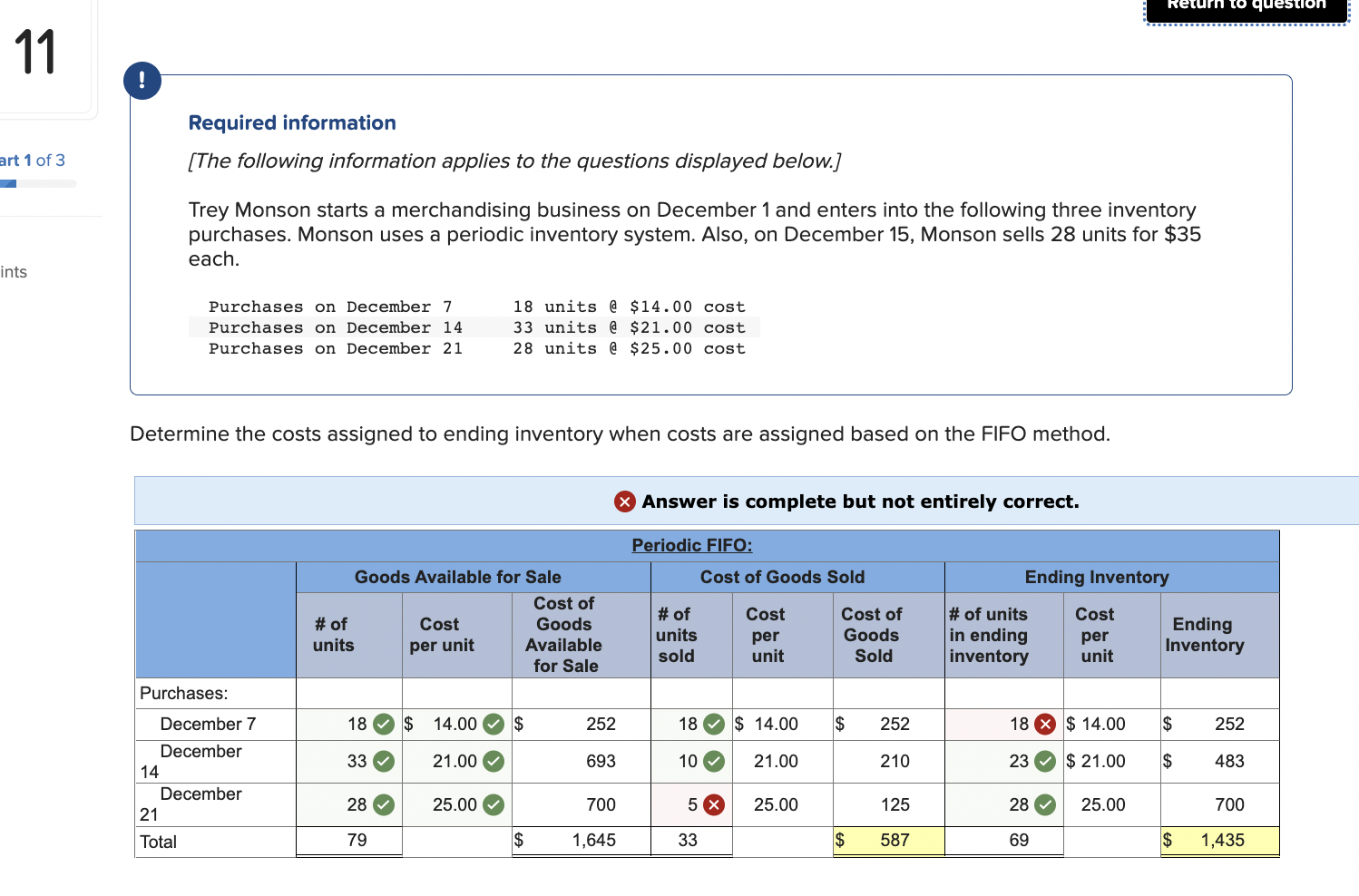
Task: Click the December 7 row label
Action: pyautogui.click(x=208, y=724)
